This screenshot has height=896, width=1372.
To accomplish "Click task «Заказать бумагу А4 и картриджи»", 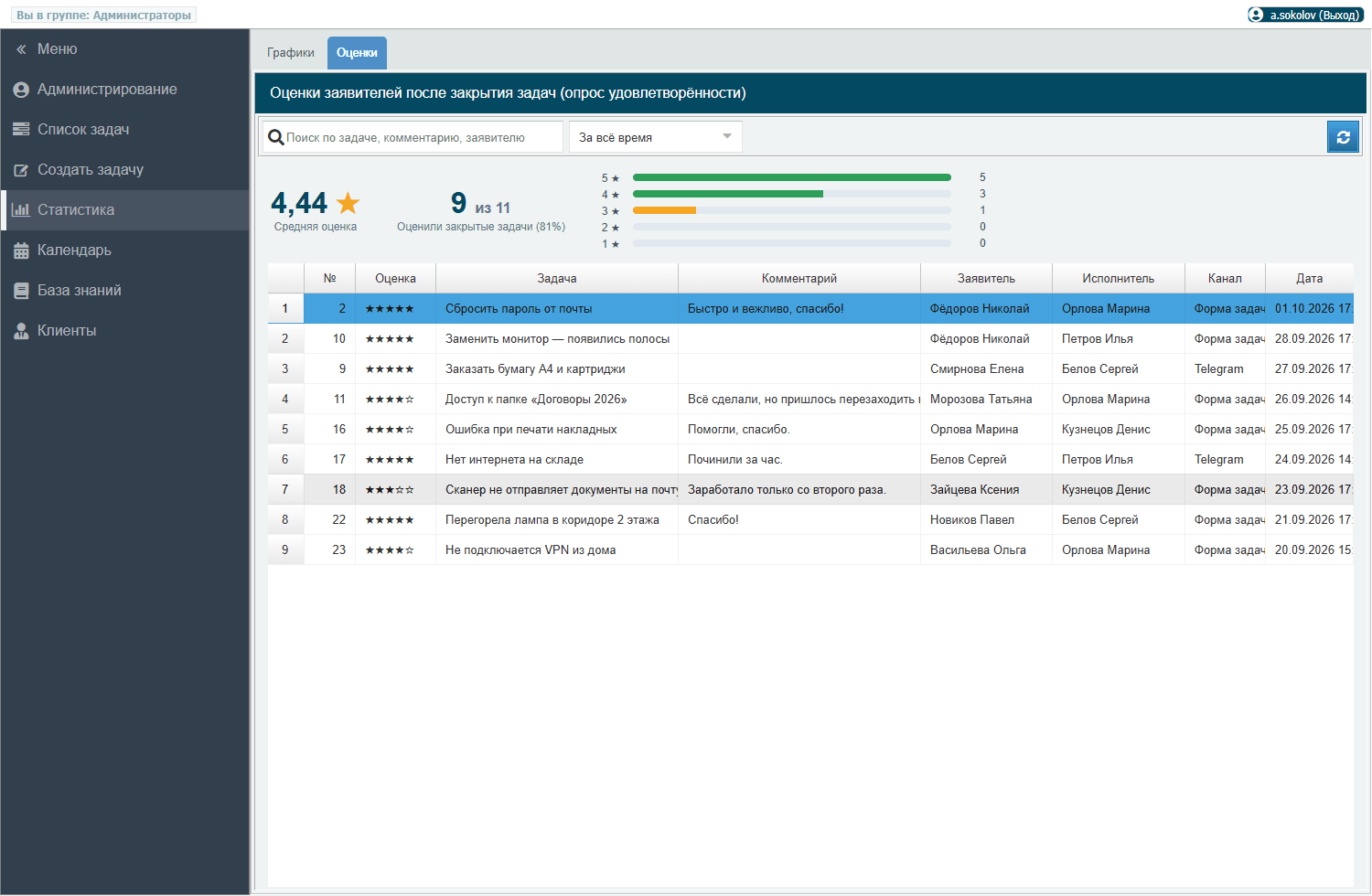I will tap(535, 369).
